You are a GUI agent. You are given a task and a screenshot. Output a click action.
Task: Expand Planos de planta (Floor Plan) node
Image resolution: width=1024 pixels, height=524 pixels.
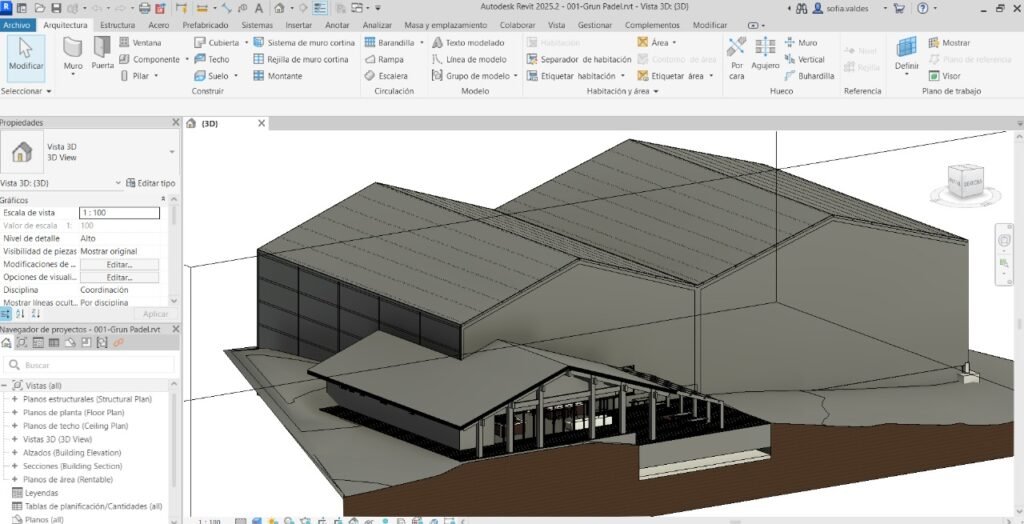pyautogui.click(x=15, y=412)
